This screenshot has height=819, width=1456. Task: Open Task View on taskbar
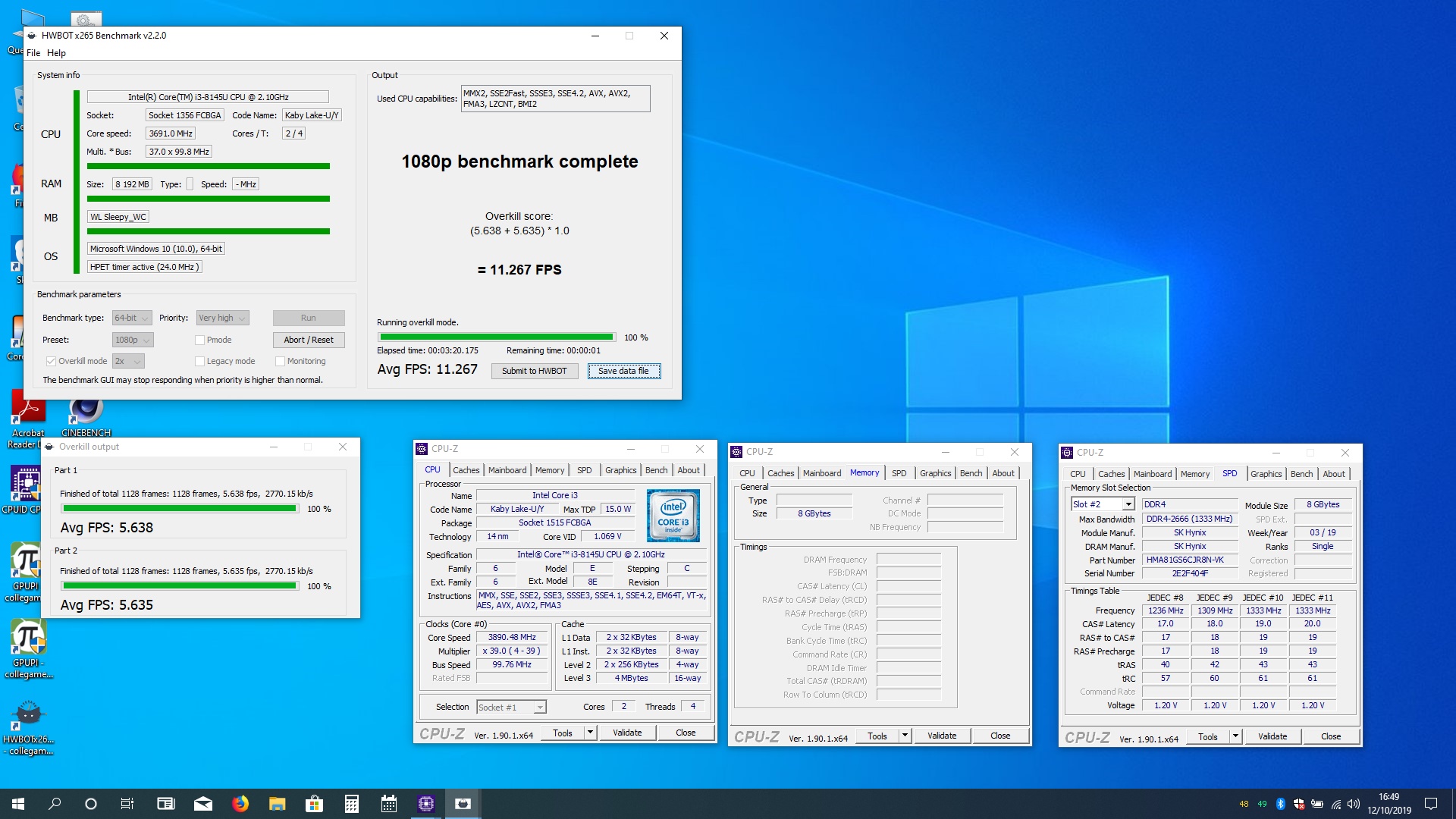pyautogui.click(x=127, y=804)
